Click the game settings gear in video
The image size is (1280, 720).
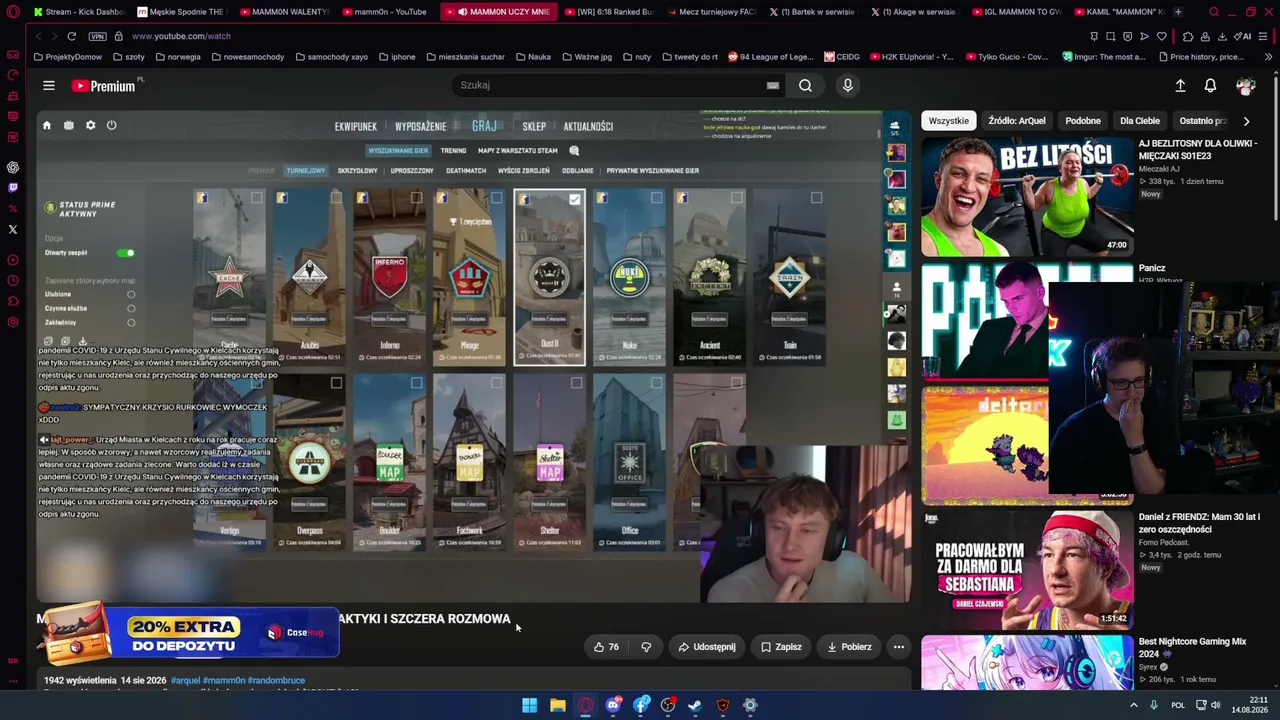[90, 126]
